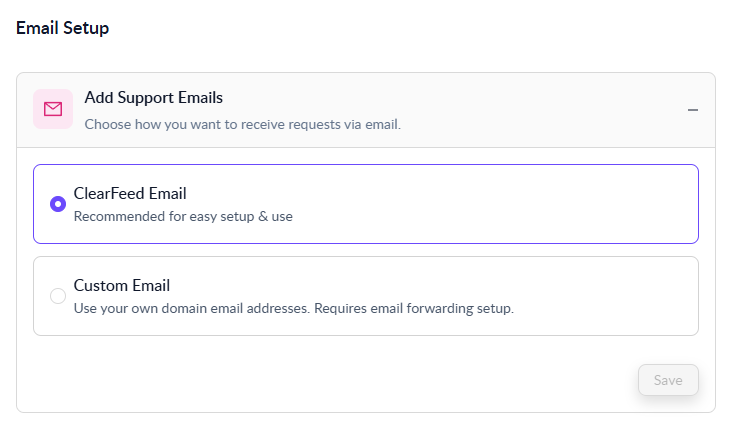Click the word "Setup" in the page heading
The height and width of the screenshot is (422, 739).
(86, 28)
